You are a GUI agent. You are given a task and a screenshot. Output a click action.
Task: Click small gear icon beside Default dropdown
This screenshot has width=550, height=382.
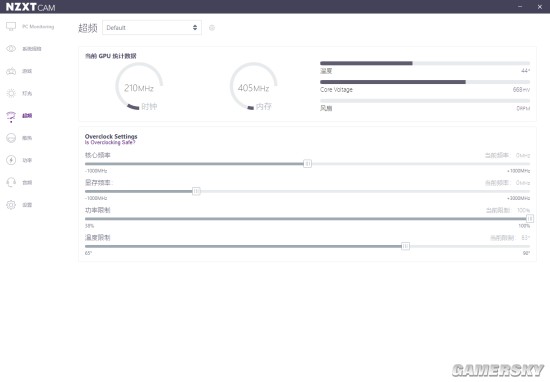coord(212,28)
